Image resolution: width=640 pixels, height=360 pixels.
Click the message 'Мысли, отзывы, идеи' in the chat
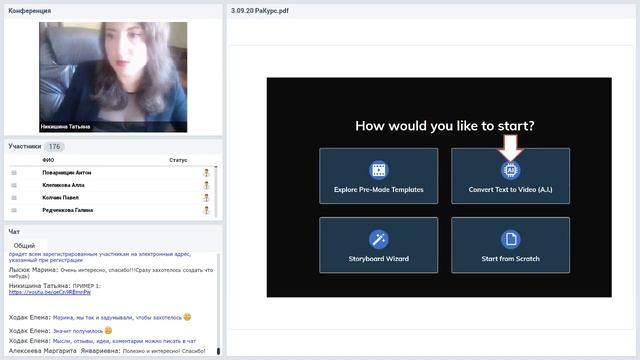(x=124, y=341)
